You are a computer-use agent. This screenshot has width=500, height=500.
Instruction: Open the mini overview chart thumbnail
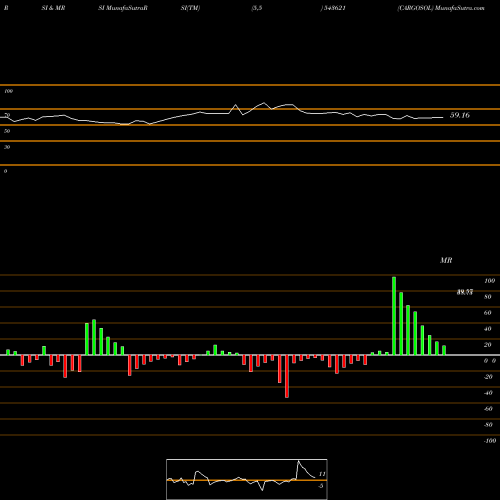coord(247,479)
